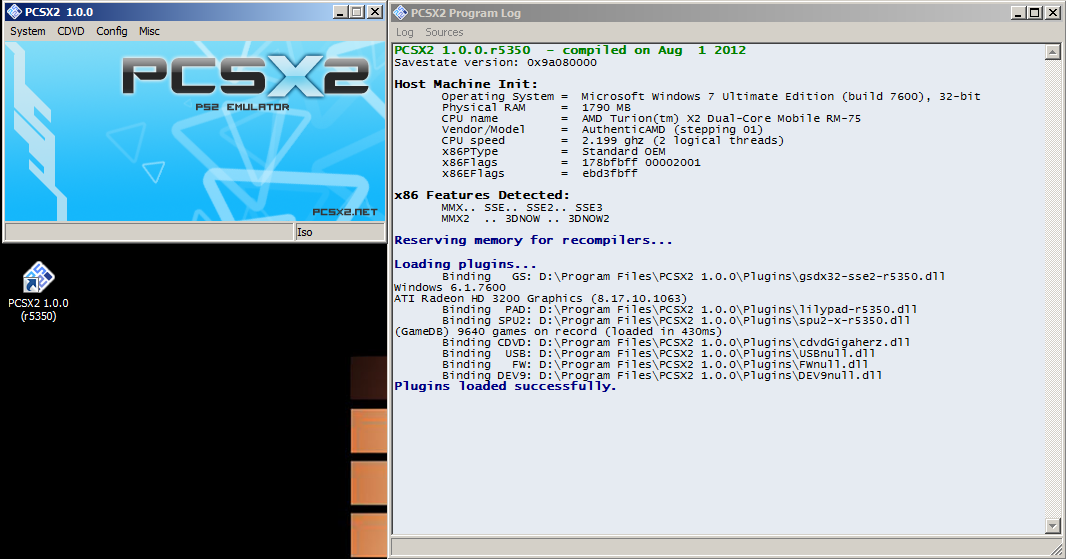
Task: Open PCSX2 1.0.0 (r5350) desktop shortcut
Action: [38, 292]
